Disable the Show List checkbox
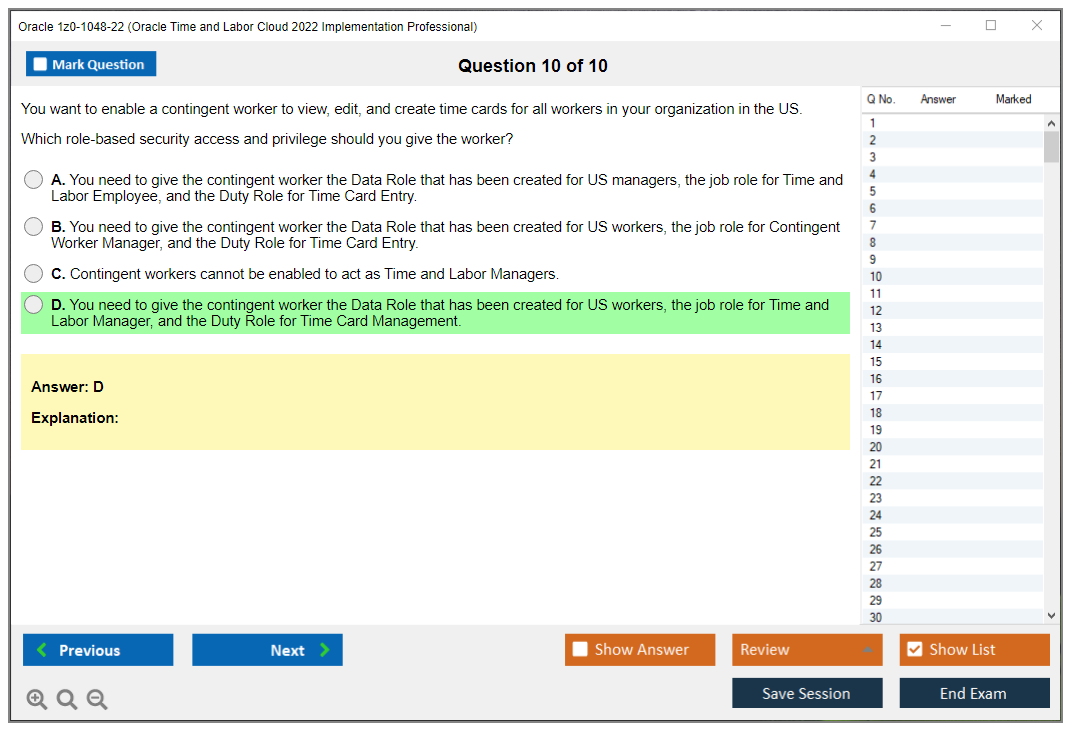The image size is (1075, 735). pyautogui.click(x=914, y=649)
